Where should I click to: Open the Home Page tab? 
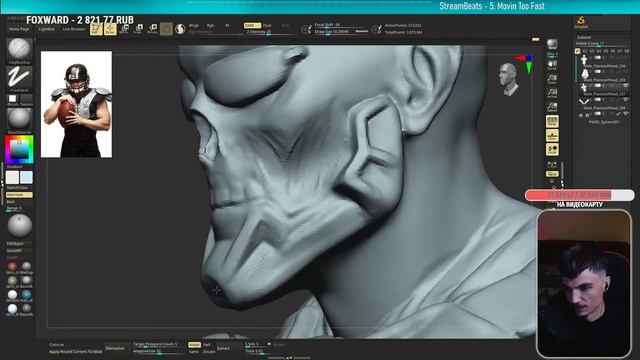pyautogui.click(x=19, y=29)
